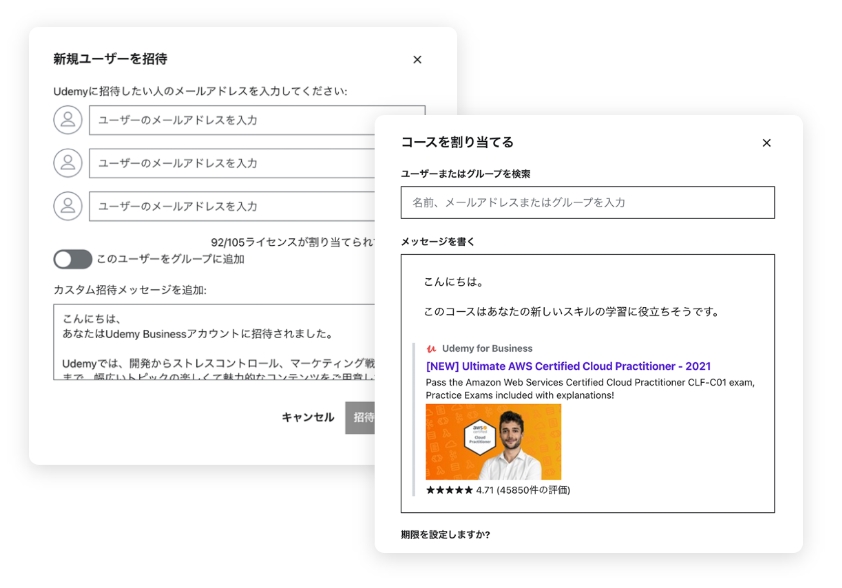The height and width of the screenshot is (588, 842).
Task: Click the あなたはUdemy Businessアカウントに招待されました line
Action: pos(197,334)
